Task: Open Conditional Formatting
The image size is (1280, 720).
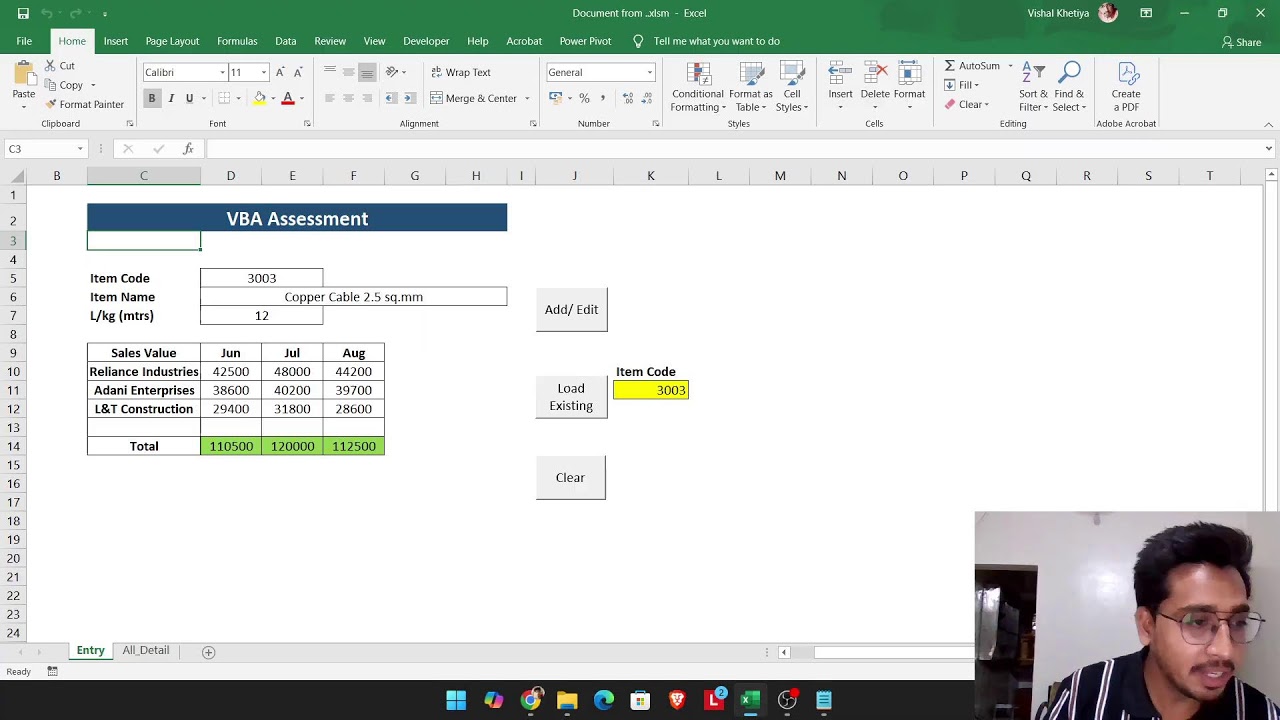Action: 698,88
